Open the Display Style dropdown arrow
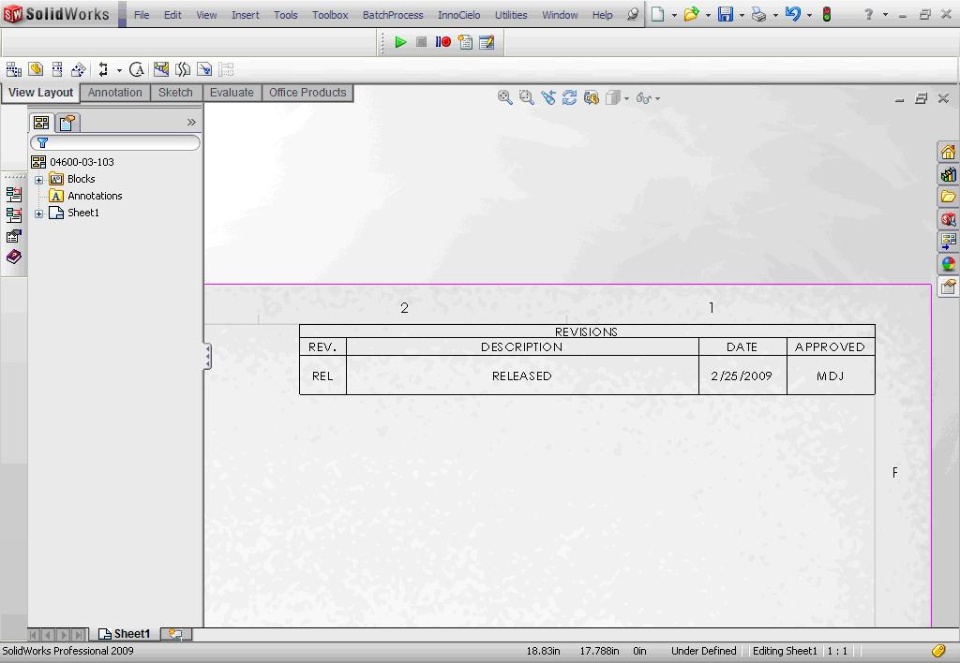960x663 pixels. (x=626, y=99)
